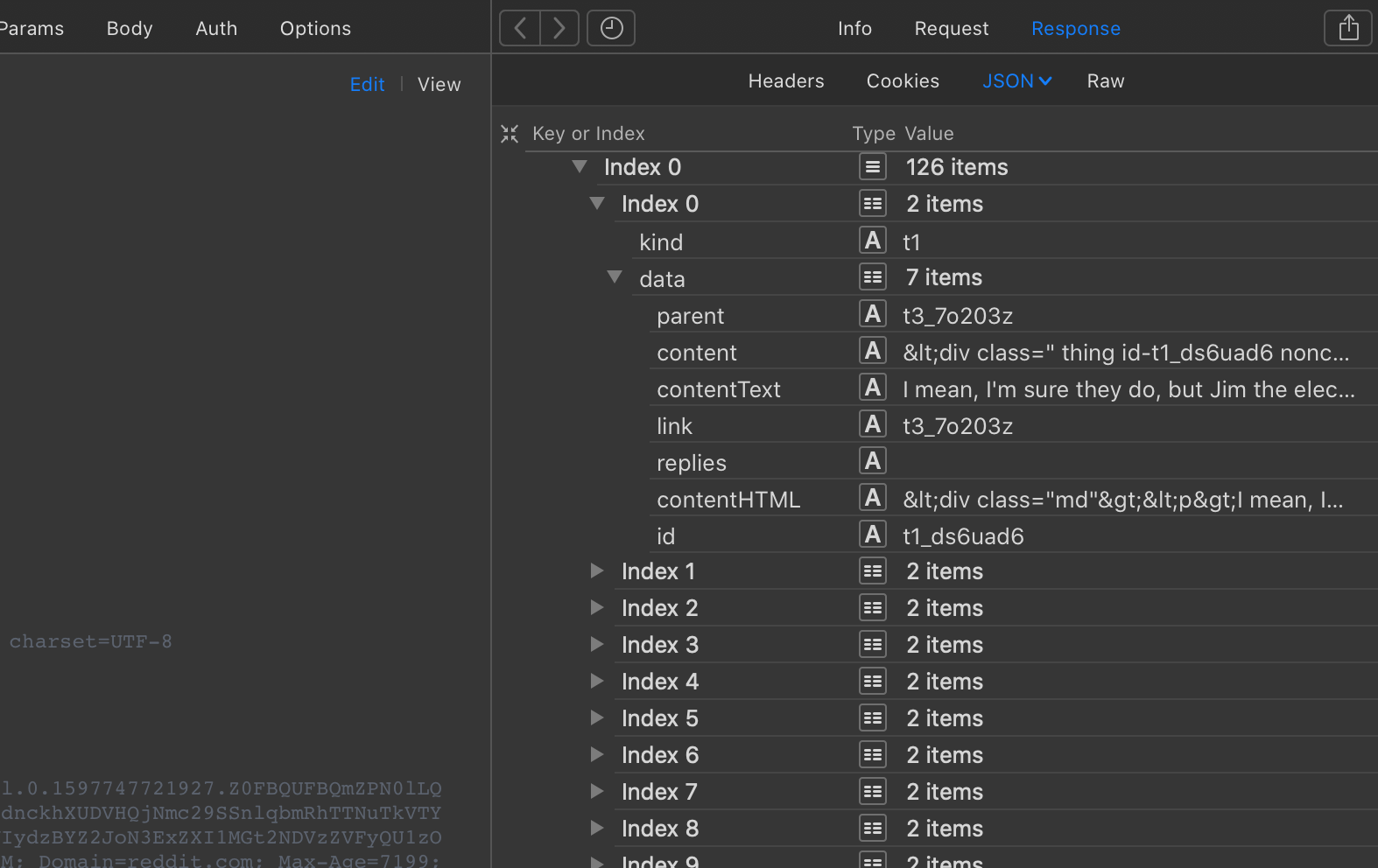Click the Edit link
The width and height of the screenshot is (1378, 868).
coord(367,85)
